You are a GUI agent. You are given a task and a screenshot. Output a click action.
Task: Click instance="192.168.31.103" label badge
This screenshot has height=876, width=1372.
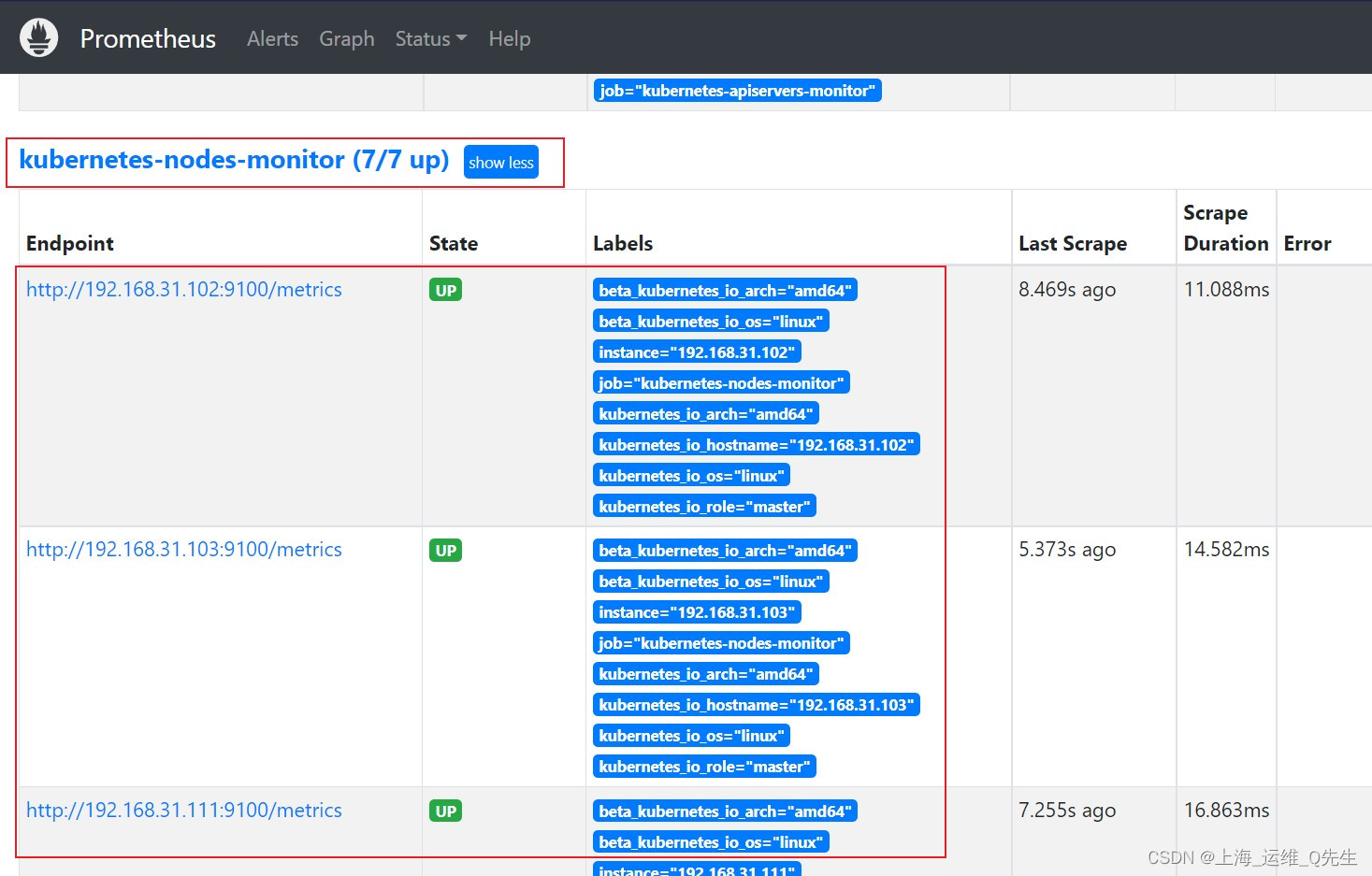pyautogui.click(x=697, y=612)
